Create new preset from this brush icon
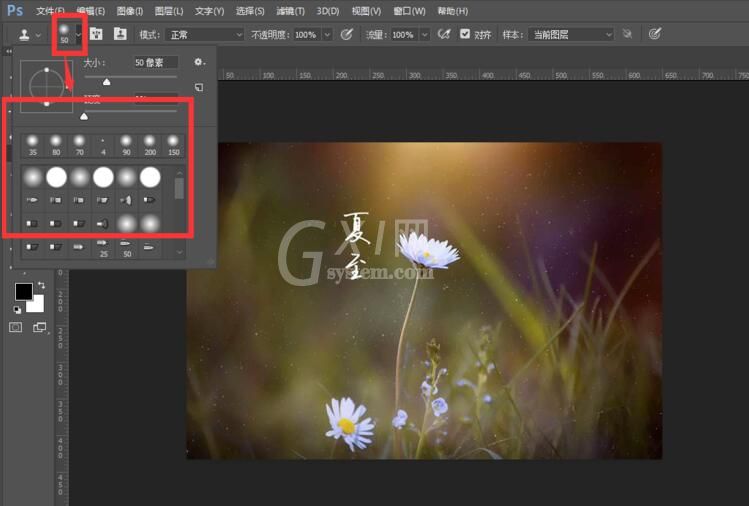The image size is (749, 506). (199, 87)
